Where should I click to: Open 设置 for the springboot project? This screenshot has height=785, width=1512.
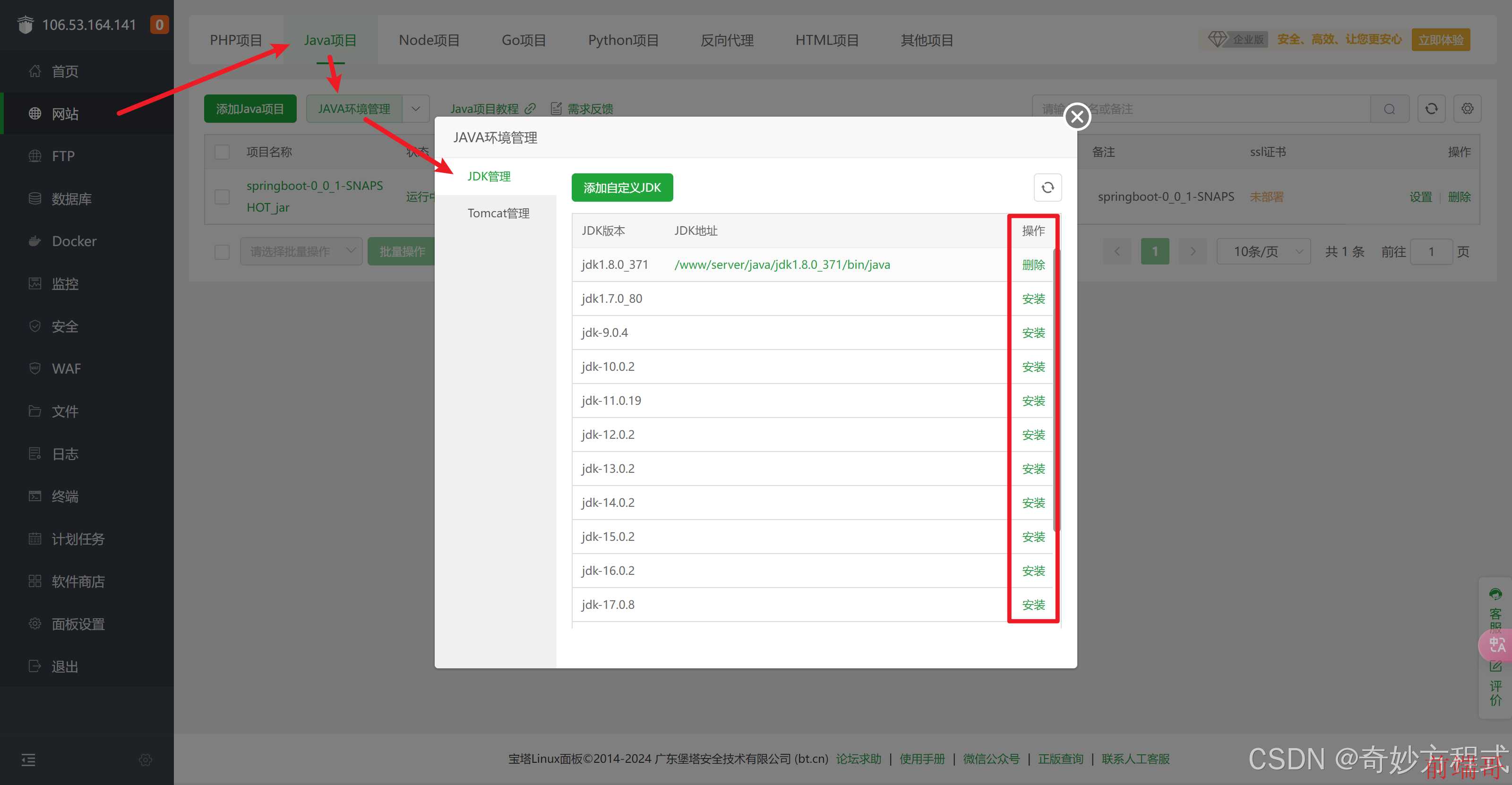click(x=1420, y=197)
